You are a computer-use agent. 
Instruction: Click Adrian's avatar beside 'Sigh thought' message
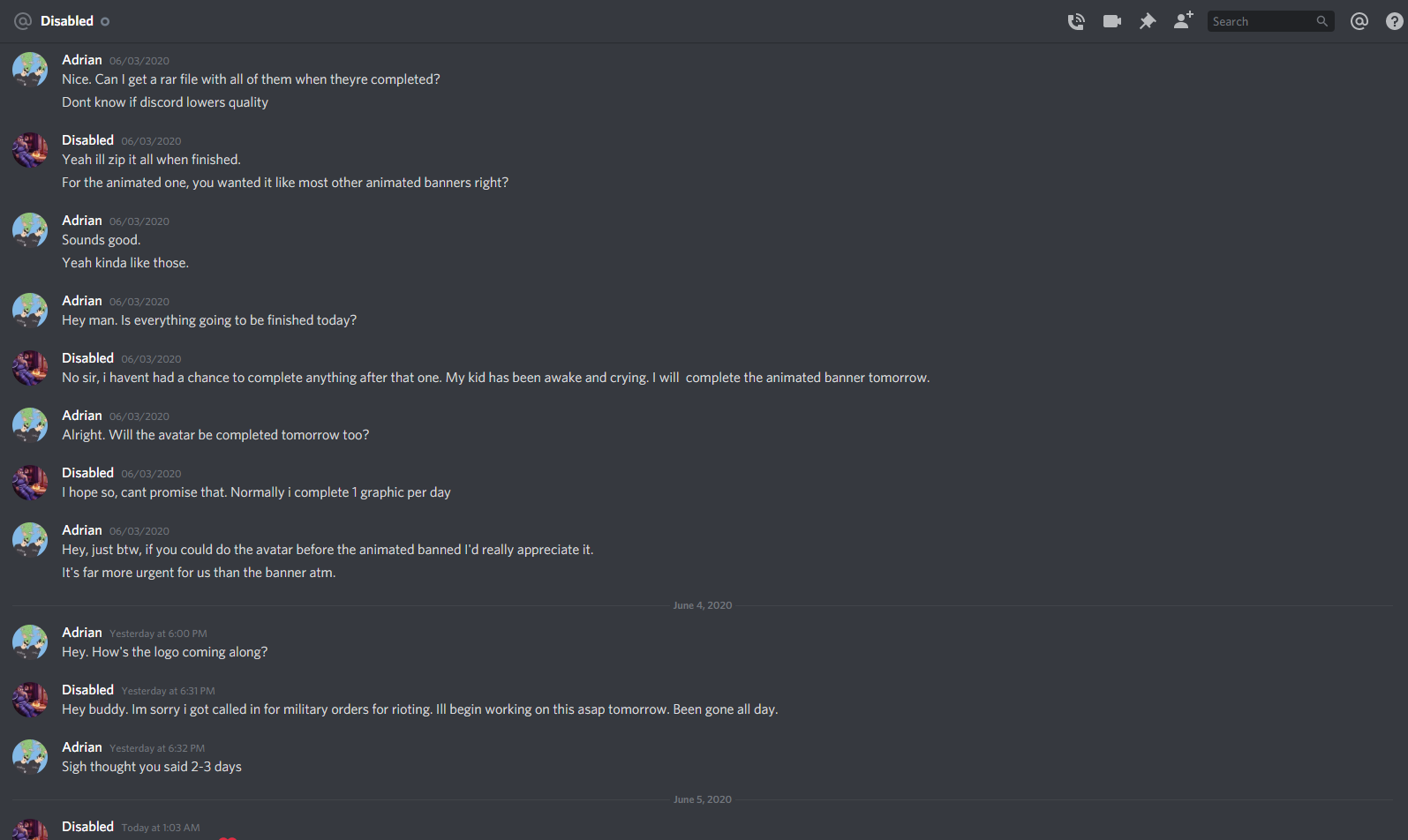pyautogui.click(x=30, y=757)
